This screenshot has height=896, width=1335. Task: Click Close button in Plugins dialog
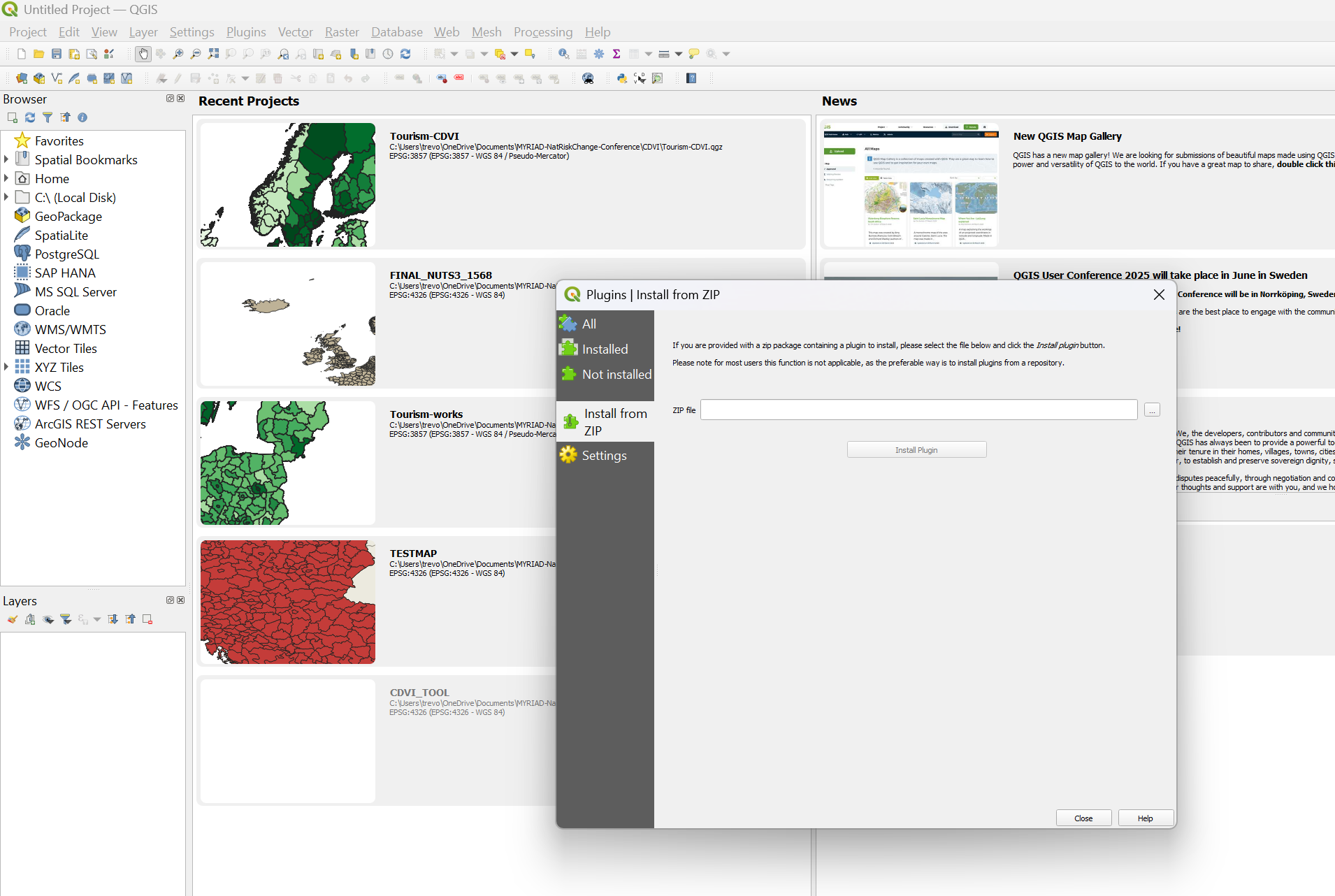tap(1083, 818)
